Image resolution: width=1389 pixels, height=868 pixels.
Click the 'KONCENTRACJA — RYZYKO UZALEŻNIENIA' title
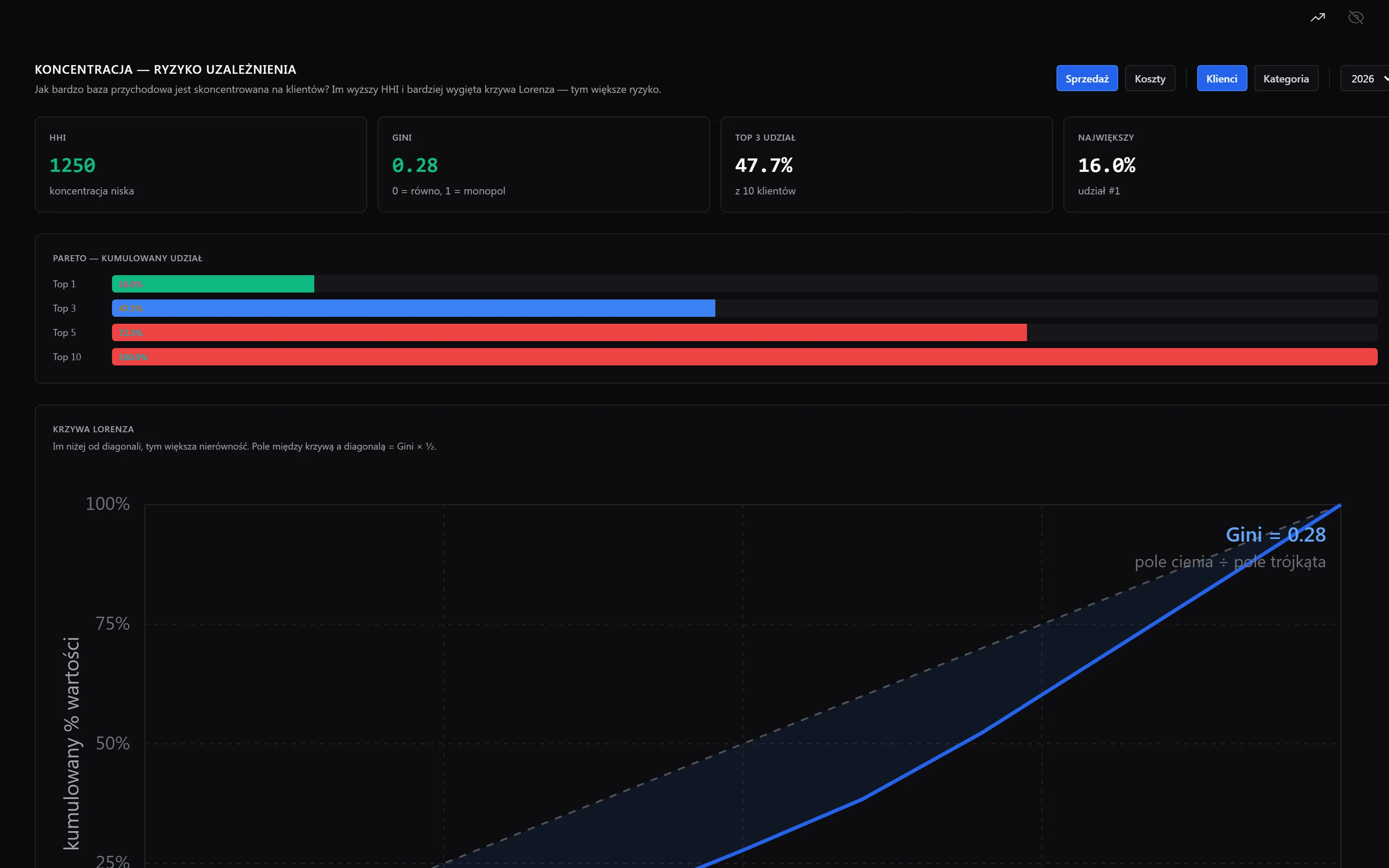pos(165,69)
